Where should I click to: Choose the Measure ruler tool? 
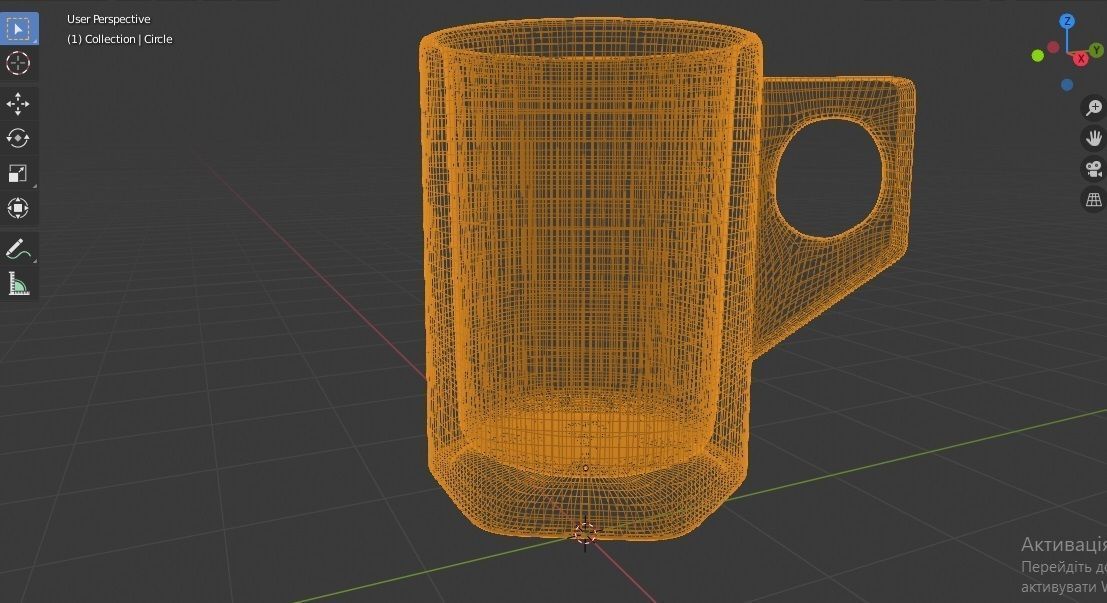click(x=18, y=283)
